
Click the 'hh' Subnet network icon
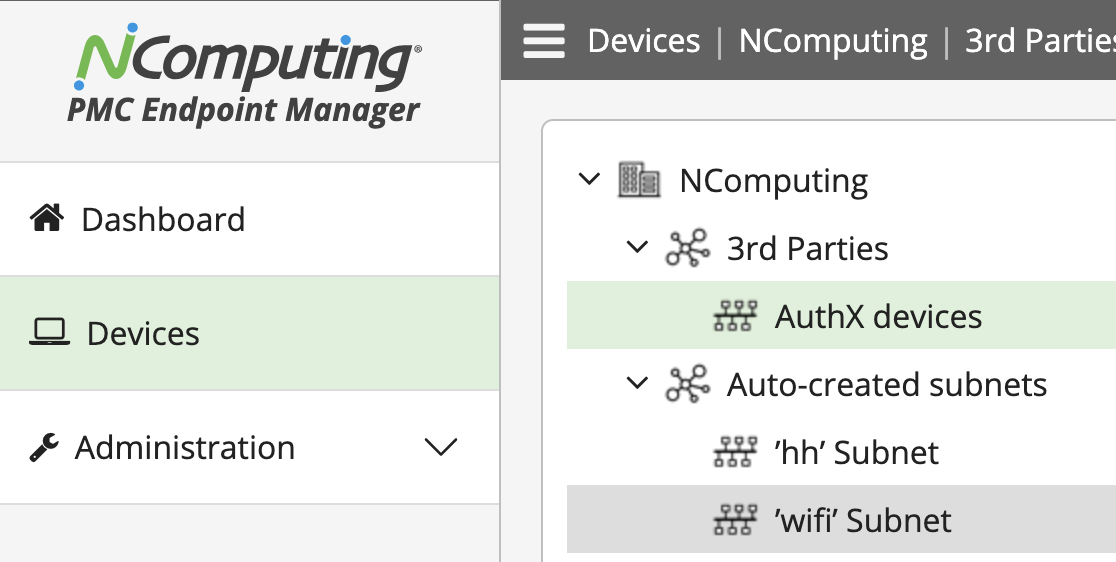point(735,452)
